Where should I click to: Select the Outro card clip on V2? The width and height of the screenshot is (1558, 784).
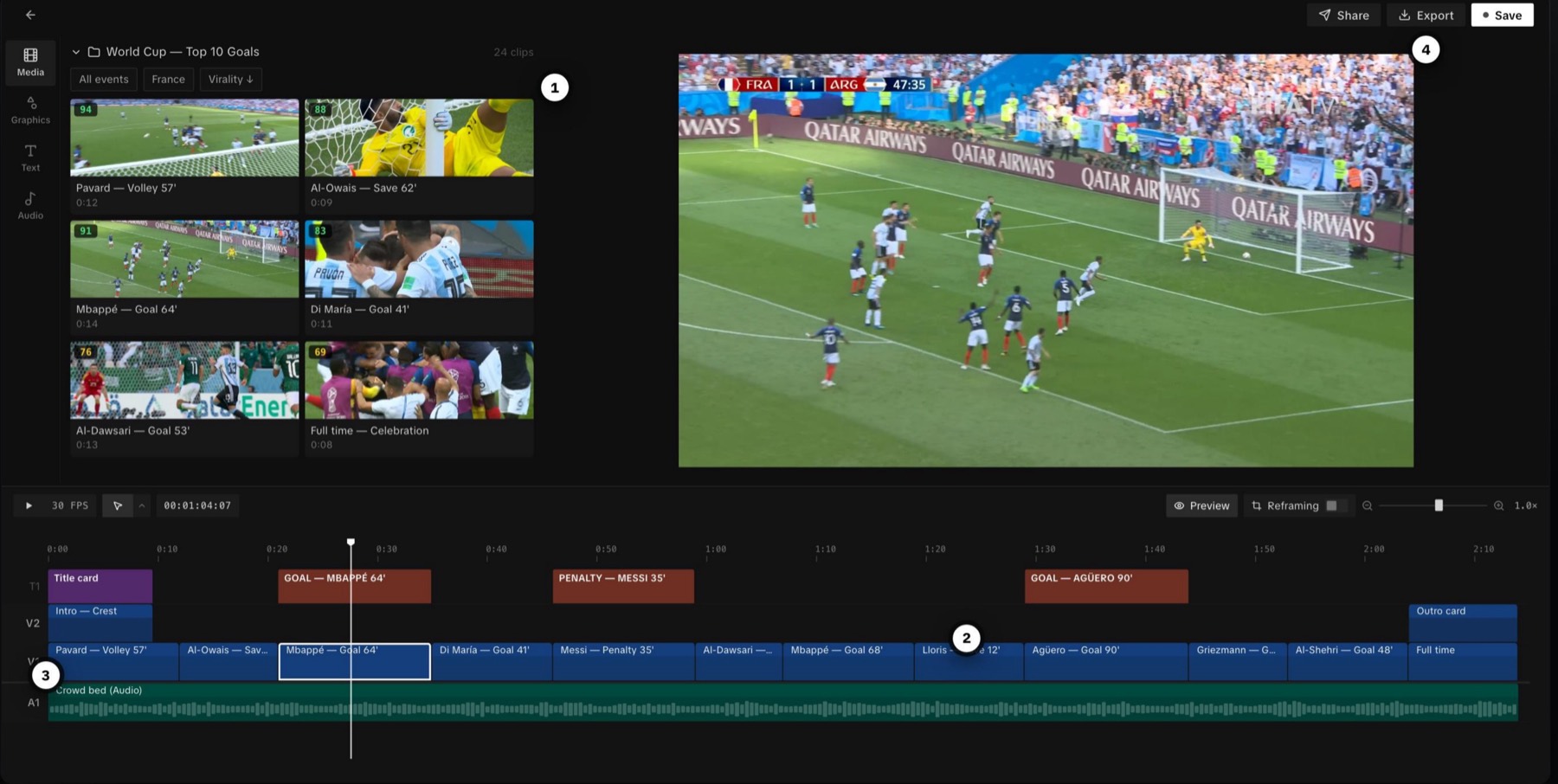tap(1463, 622)
